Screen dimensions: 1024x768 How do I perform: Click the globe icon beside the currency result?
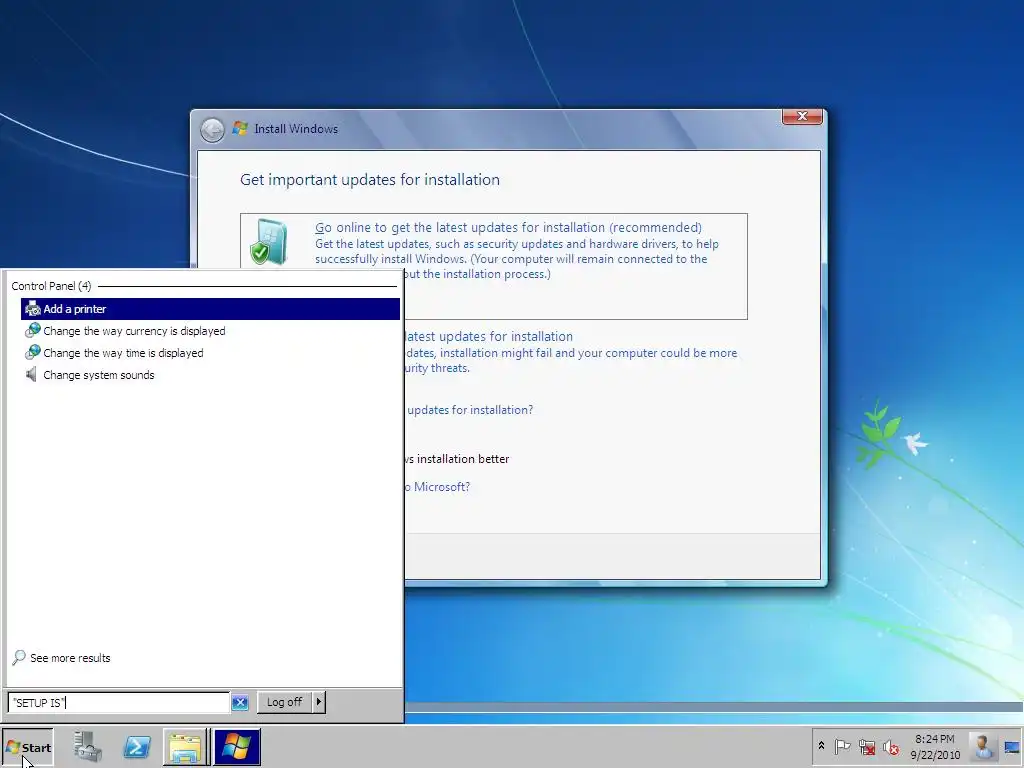pyautogui.click(x=32, y=330)
